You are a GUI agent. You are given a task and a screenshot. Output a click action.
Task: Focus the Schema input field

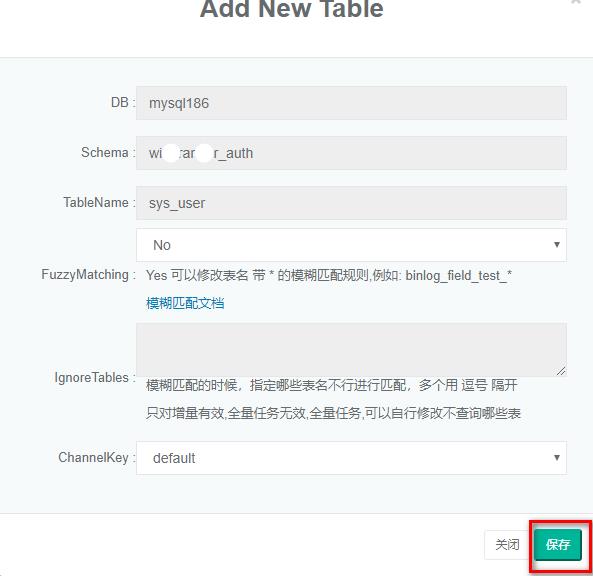[x=351, y=153]
